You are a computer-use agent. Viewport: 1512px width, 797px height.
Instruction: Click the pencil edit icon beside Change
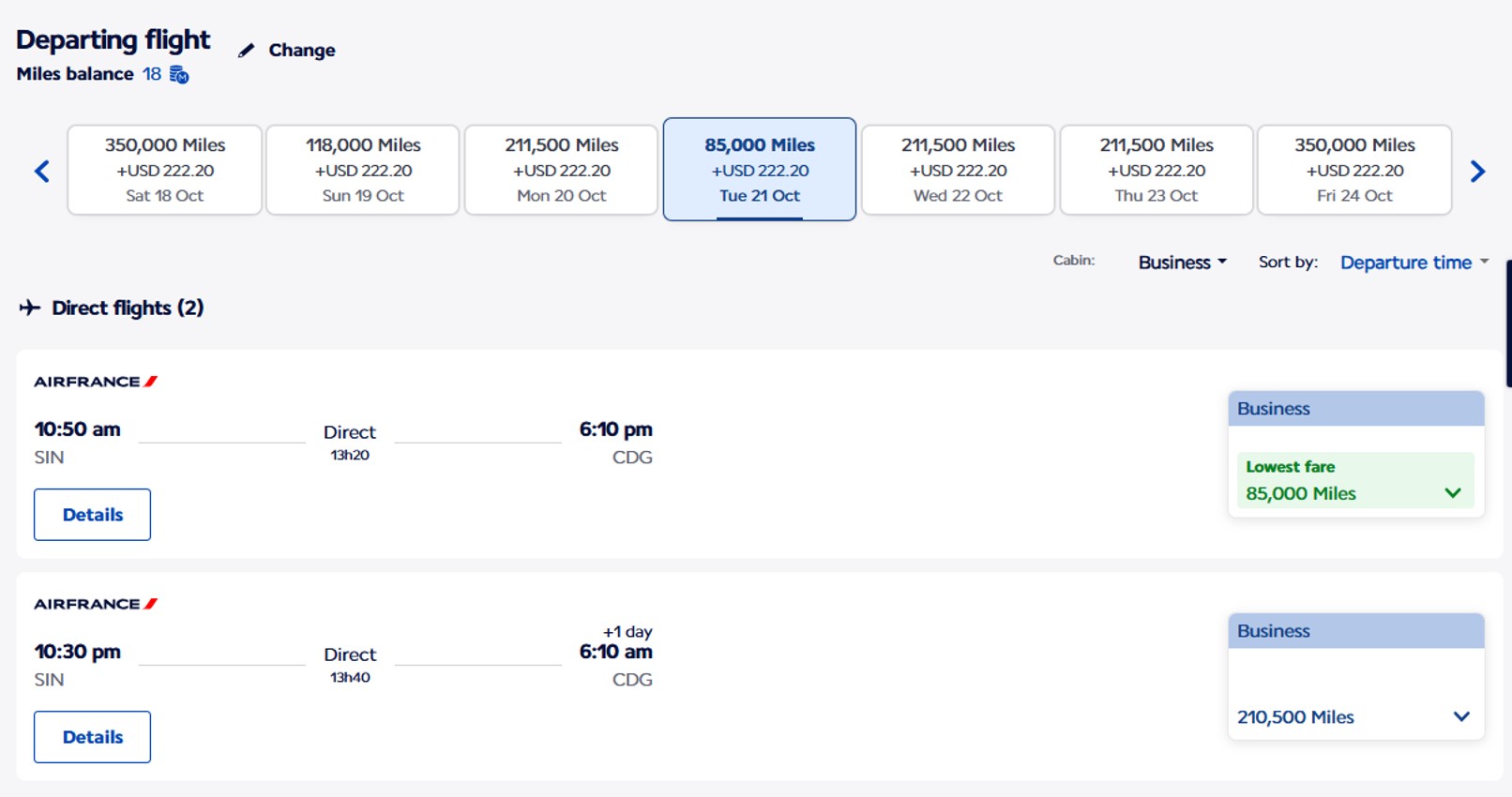click(246, 51)
